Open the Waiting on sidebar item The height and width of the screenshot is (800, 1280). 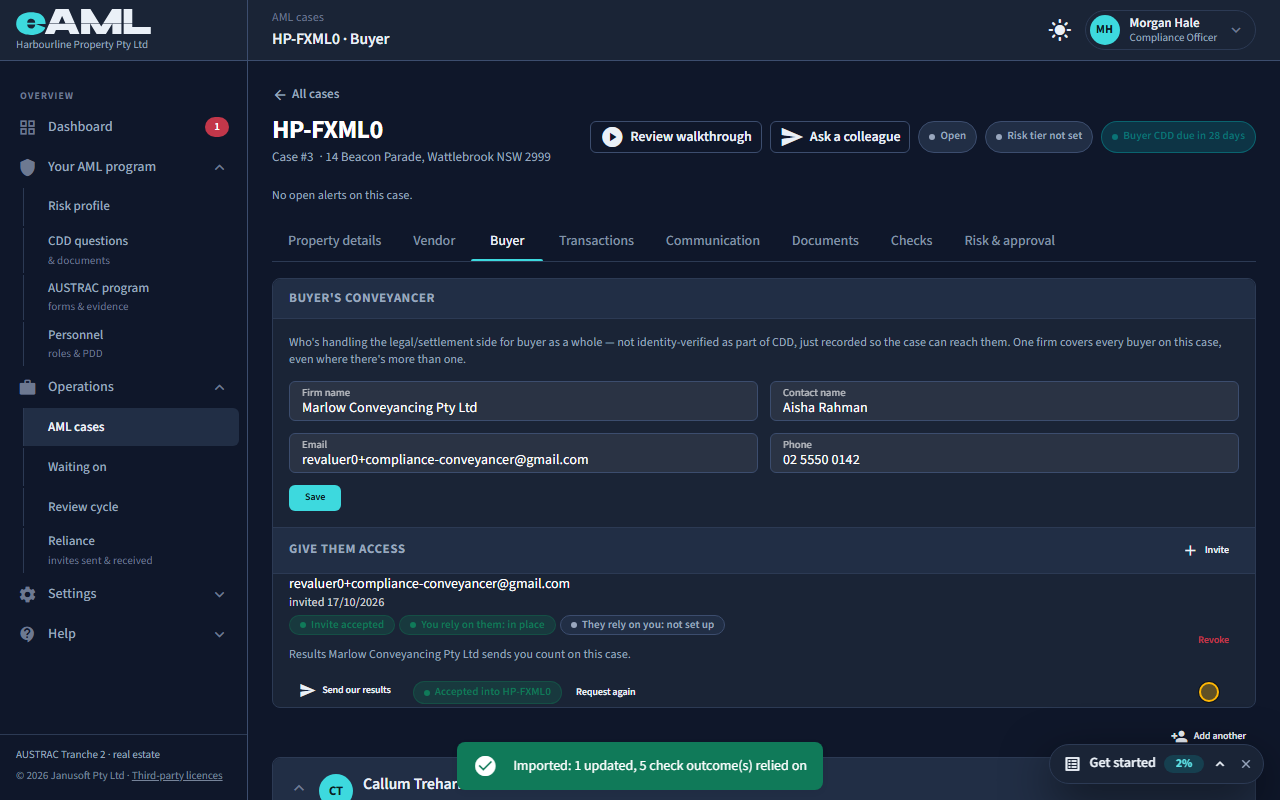[x=131, y=467]
